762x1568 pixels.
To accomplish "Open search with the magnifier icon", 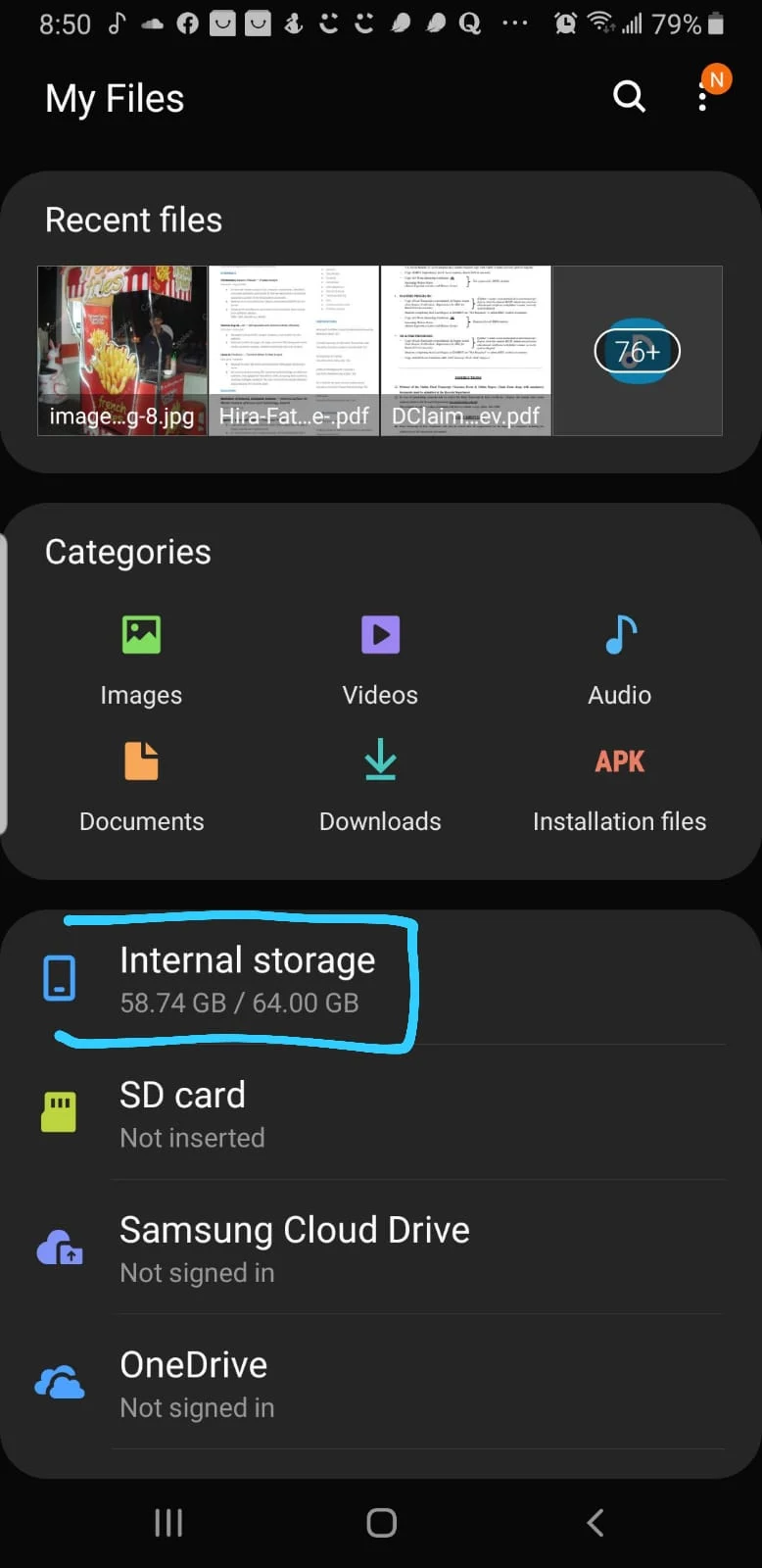I will click(x=629, y=97).
